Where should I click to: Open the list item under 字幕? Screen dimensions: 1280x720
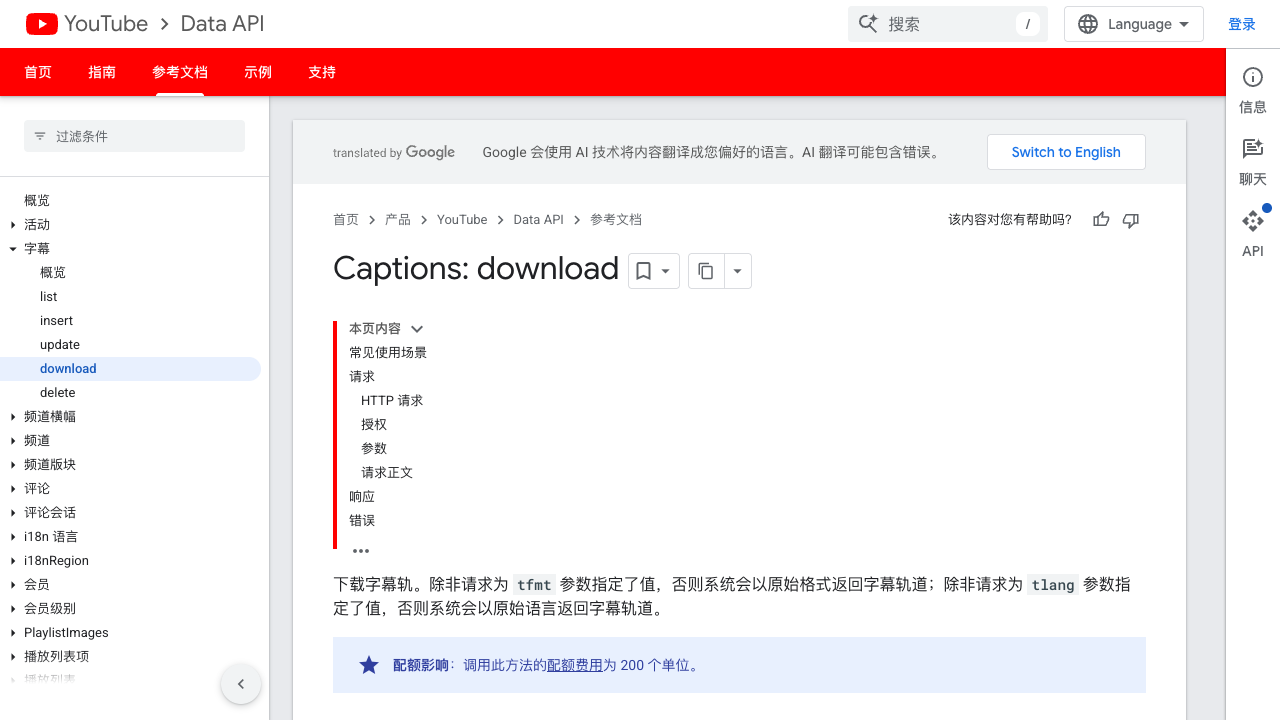pos(49,297)
